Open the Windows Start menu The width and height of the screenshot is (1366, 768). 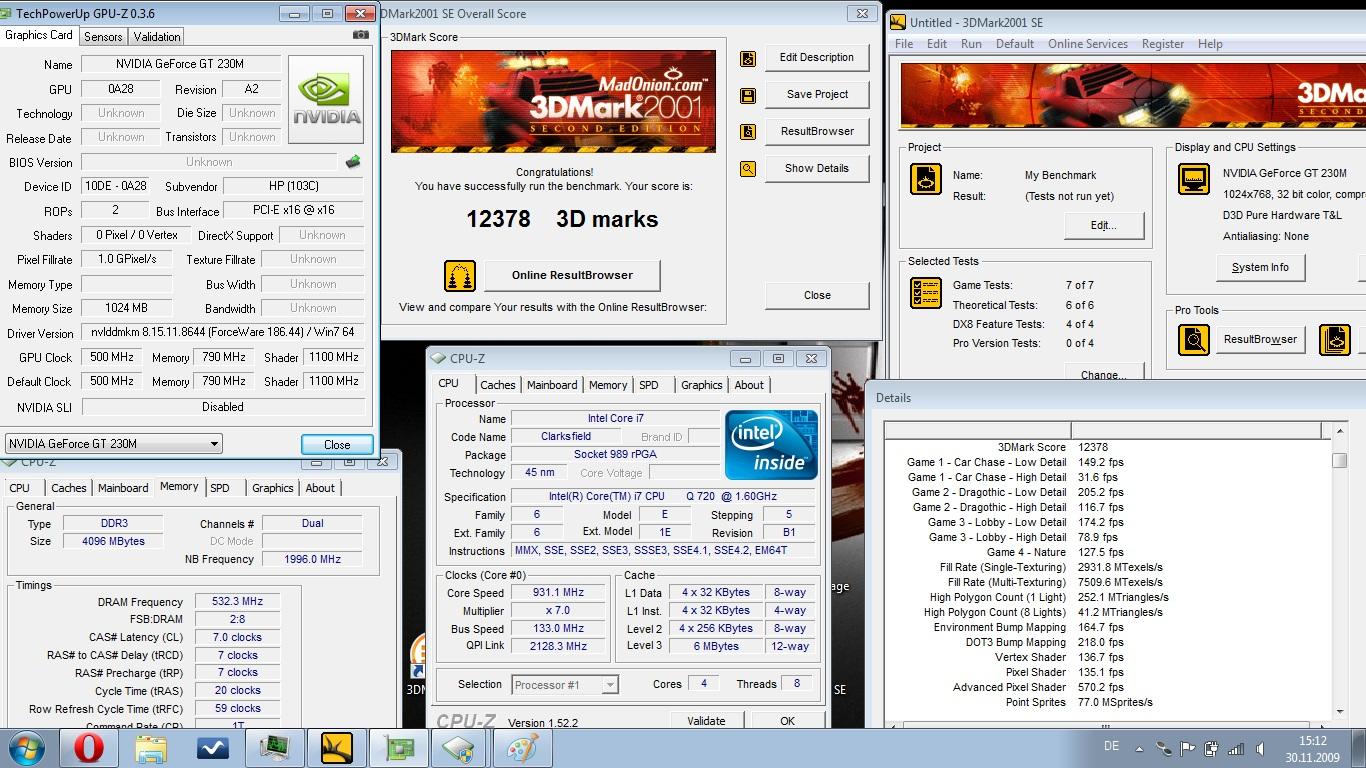coord(27,748)
